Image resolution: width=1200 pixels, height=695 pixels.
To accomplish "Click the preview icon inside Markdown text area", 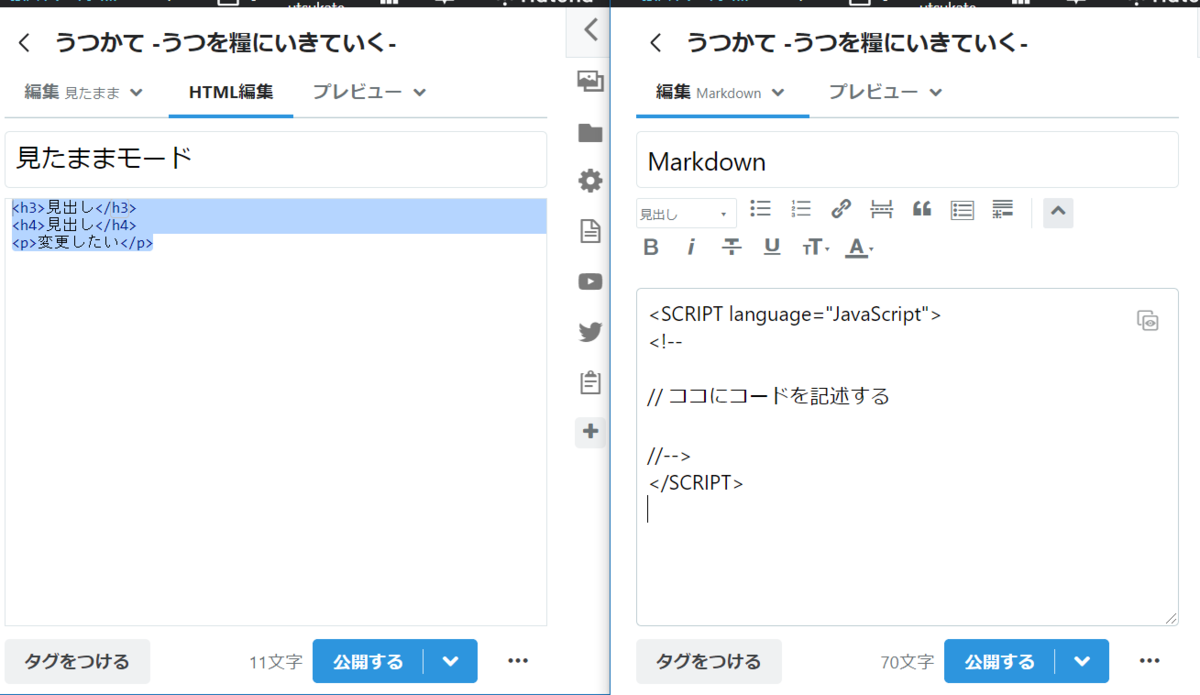I will [1148, 320].
